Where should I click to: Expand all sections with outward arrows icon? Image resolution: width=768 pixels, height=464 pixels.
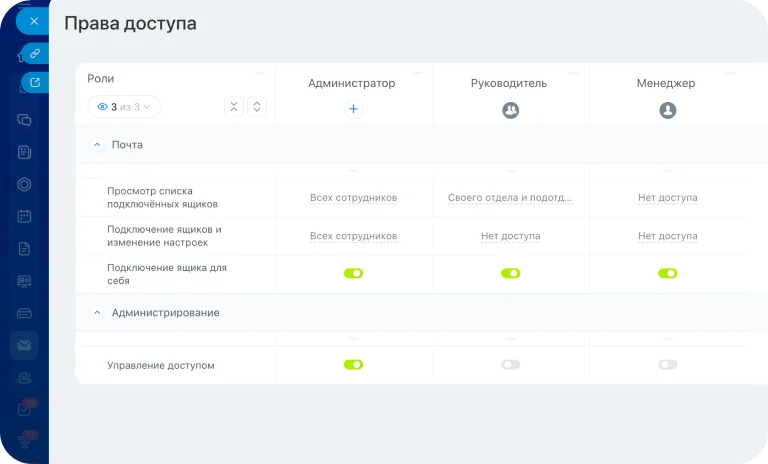pyautogui.click(x=257, y=107)
